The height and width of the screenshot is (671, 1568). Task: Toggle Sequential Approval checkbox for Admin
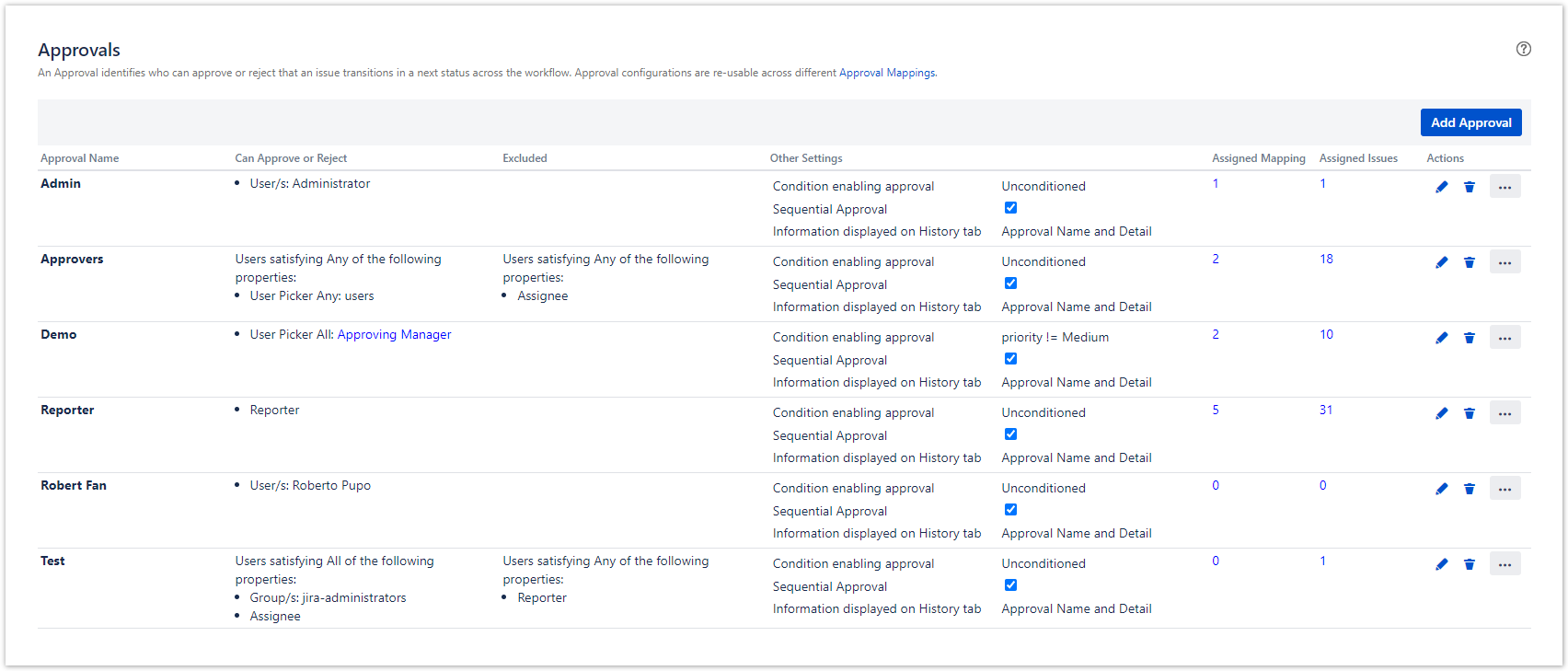tap(1010, 208)
